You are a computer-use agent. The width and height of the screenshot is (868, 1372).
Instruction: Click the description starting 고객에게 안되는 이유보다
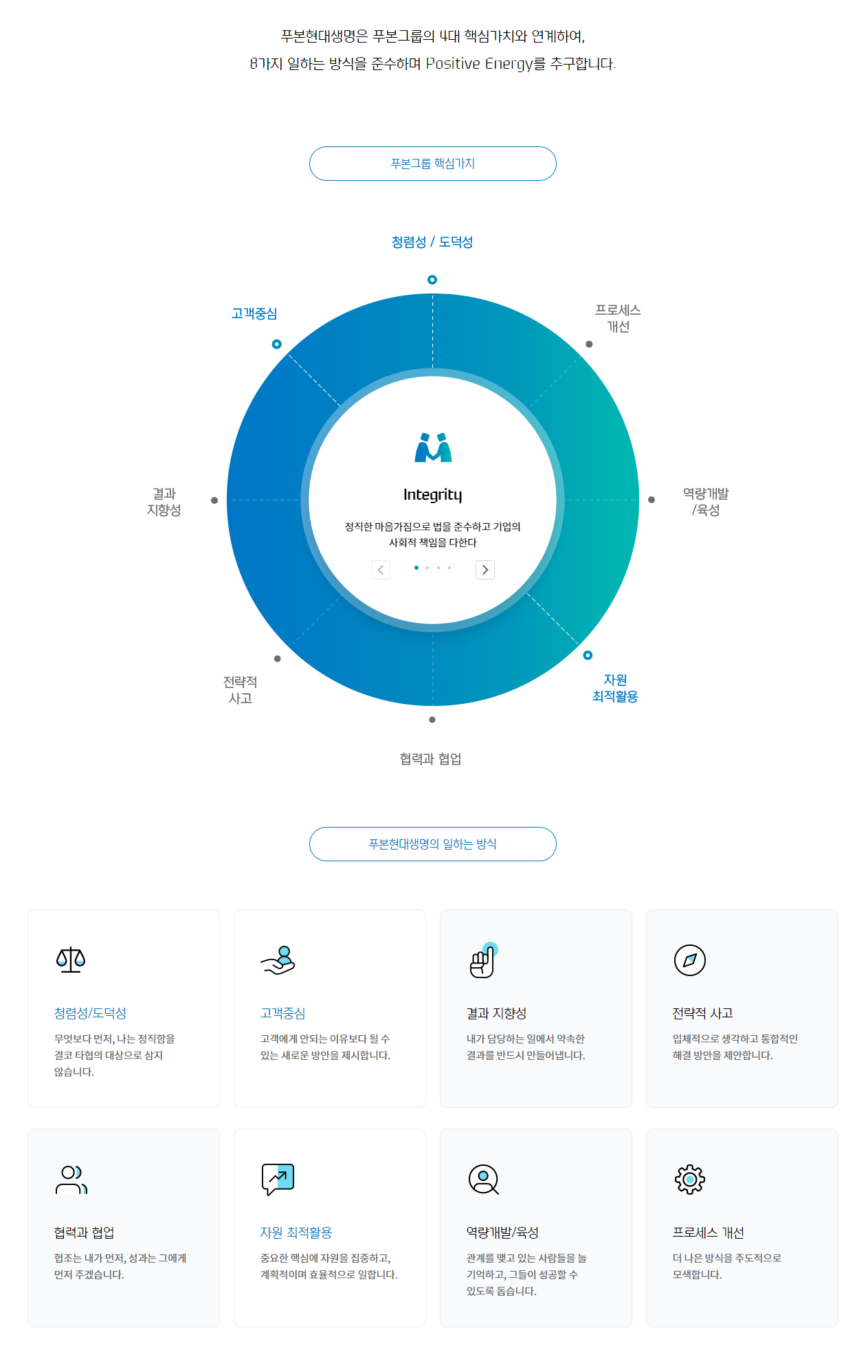coord(325,1047)
